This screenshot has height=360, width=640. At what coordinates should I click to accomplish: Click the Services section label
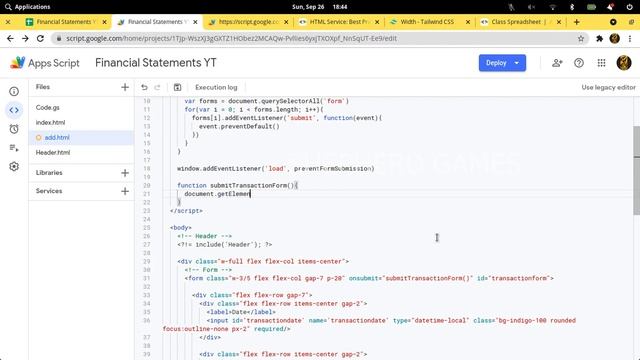[49, 191]
